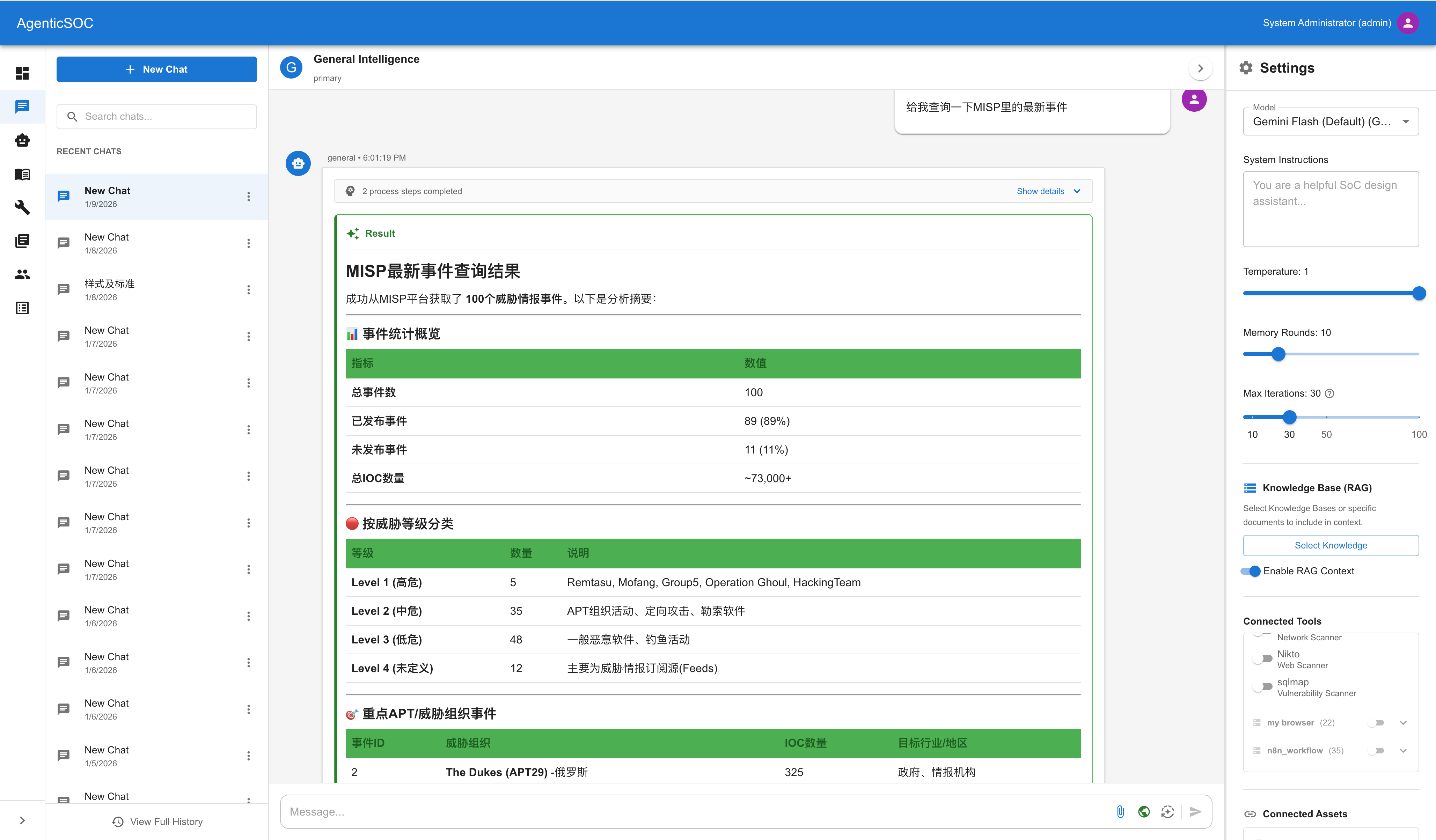
Task: Open options menu for 1/9/2026 chat
Action: (248, 197)
